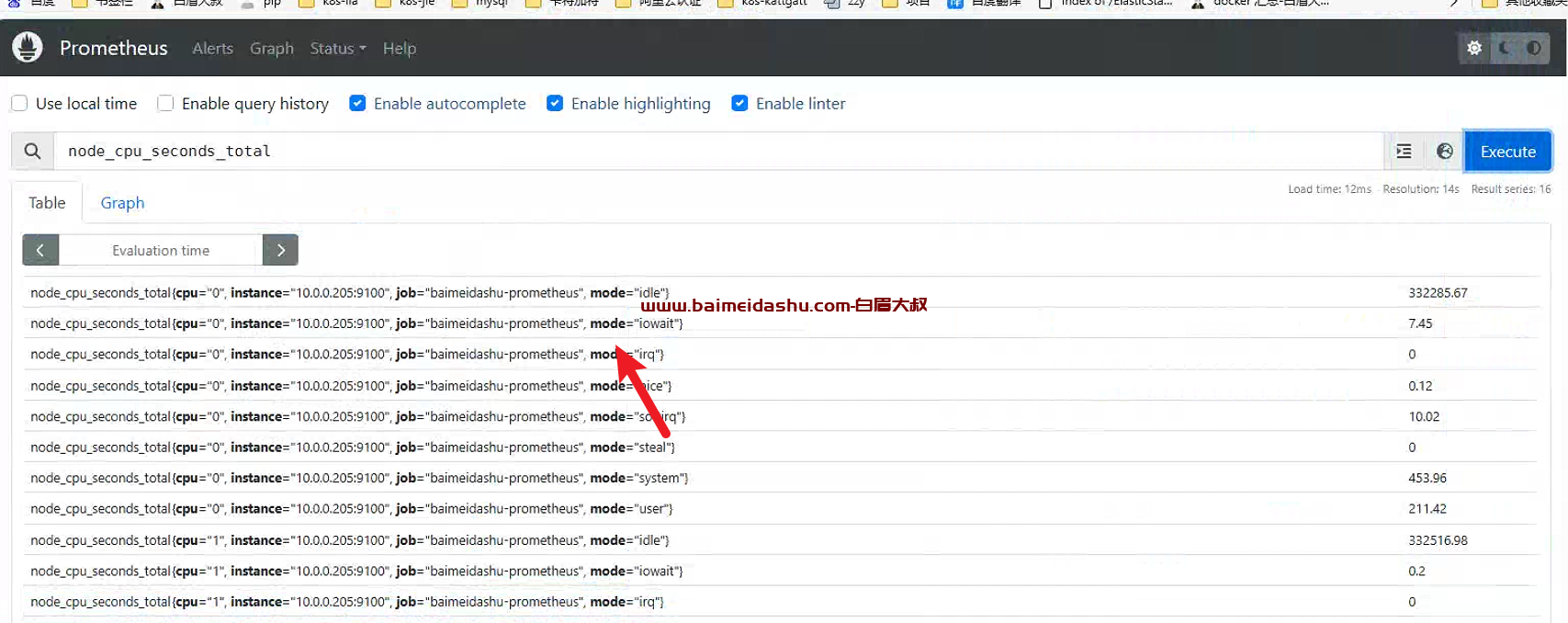Click the Load time 12ms statistic
Viewport: 1568px width, 623px height.
pyautogui.click(x=1329, y=189)
